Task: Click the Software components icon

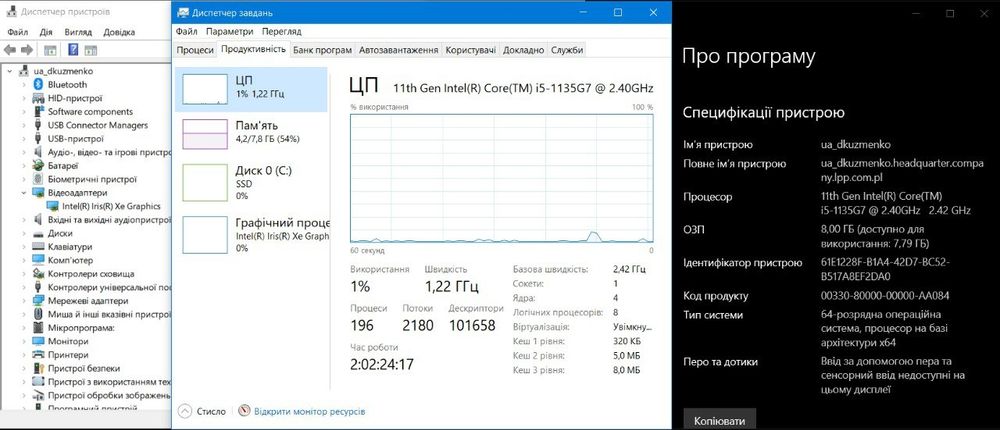Action: coord(38,112)
